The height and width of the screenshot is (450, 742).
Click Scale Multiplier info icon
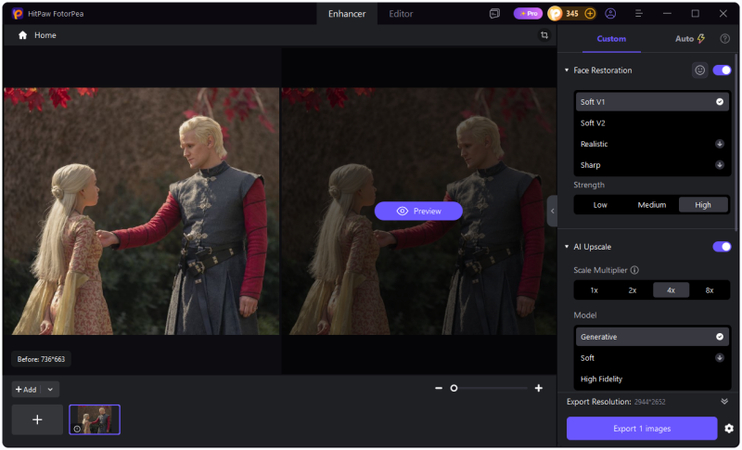click(x=634, y=270)
